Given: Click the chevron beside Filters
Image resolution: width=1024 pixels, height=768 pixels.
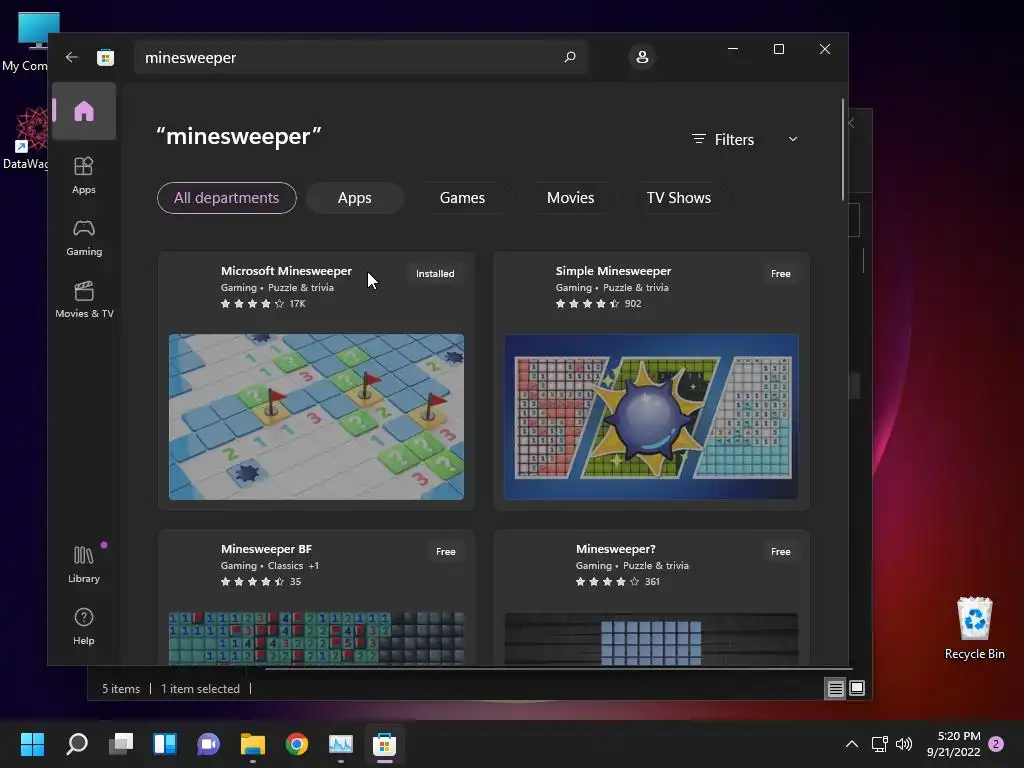Looking at the screenshot, I should (793, 139).
